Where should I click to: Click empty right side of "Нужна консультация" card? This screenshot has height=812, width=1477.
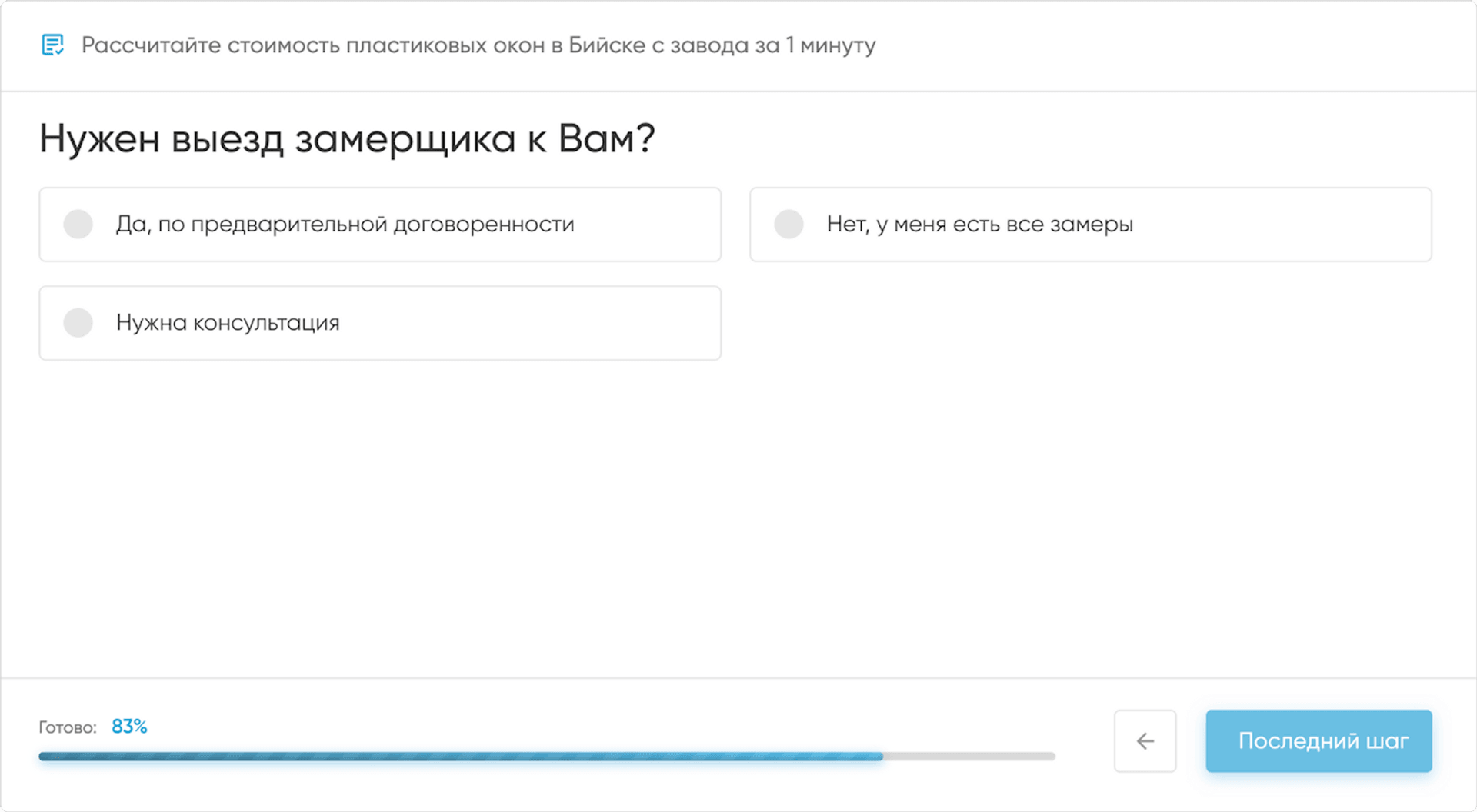click(577, 323)
